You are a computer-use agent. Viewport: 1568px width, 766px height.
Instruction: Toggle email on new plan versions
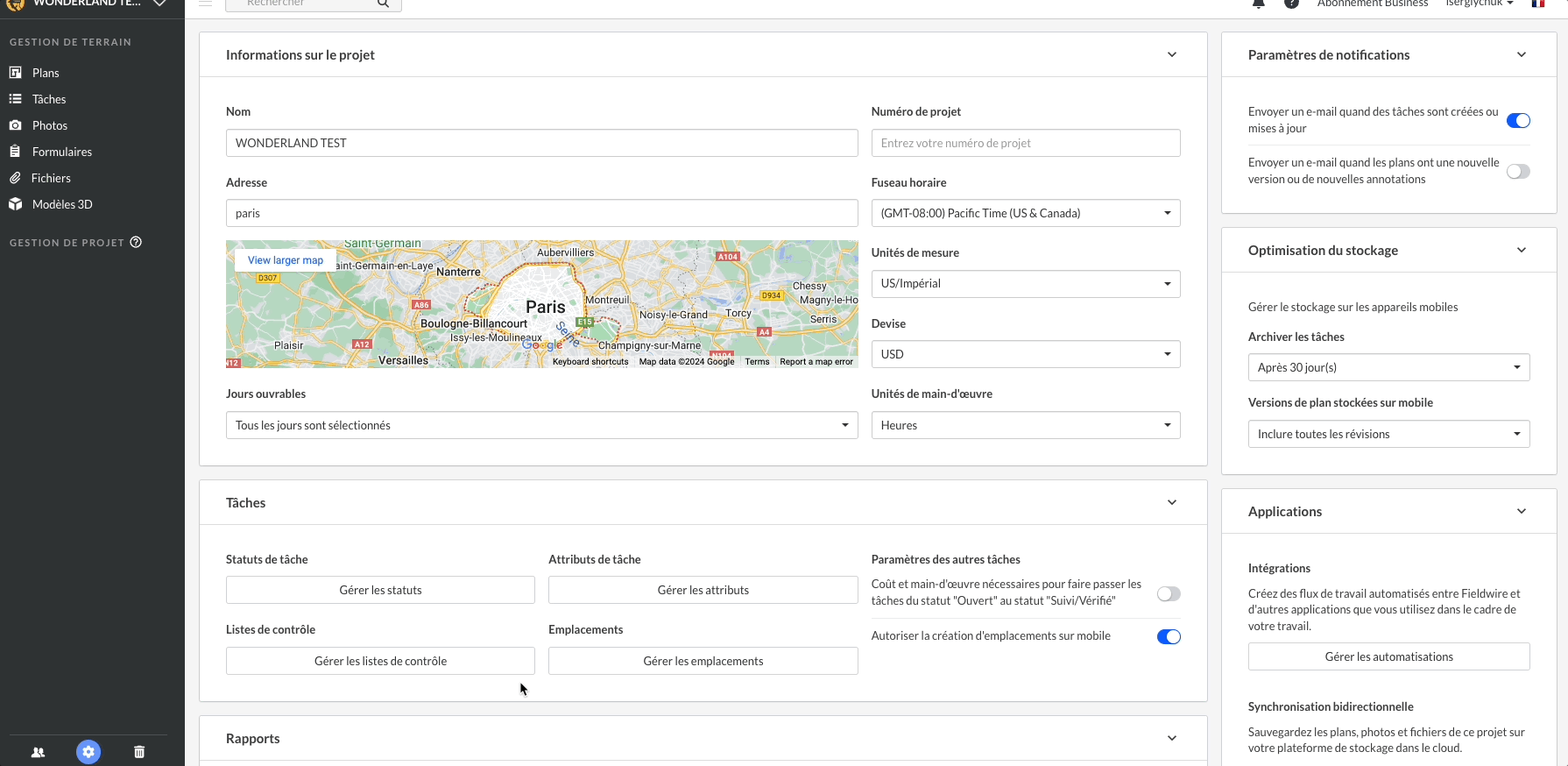[1518, 172]
